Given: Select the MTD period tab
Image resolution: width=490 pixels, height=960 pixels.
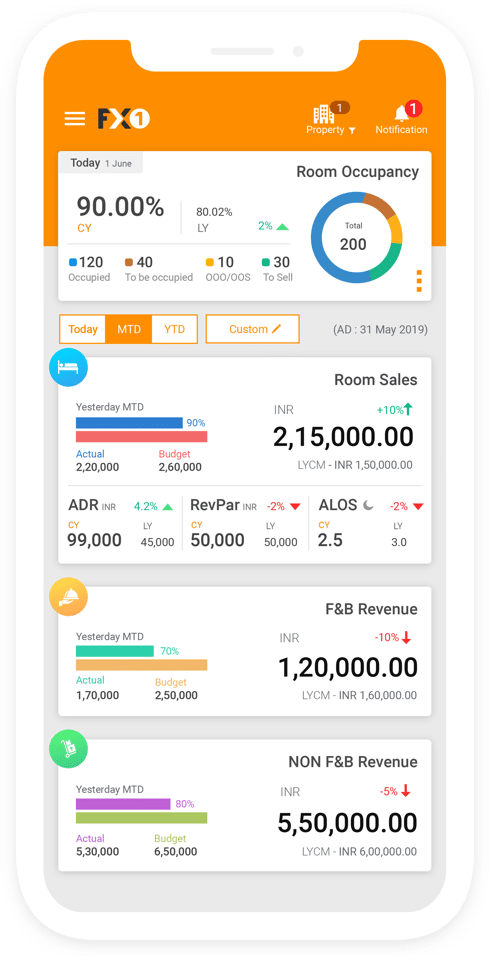Looking at the screenshot, I should click(x=129, y=329).
